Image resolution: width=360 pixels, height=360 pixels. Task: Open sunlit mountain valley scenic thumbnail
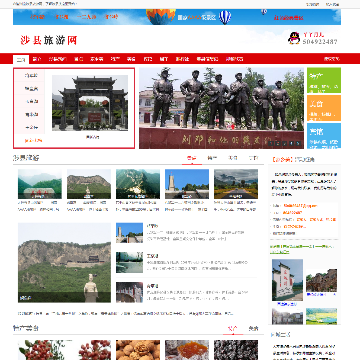[138, 184]
